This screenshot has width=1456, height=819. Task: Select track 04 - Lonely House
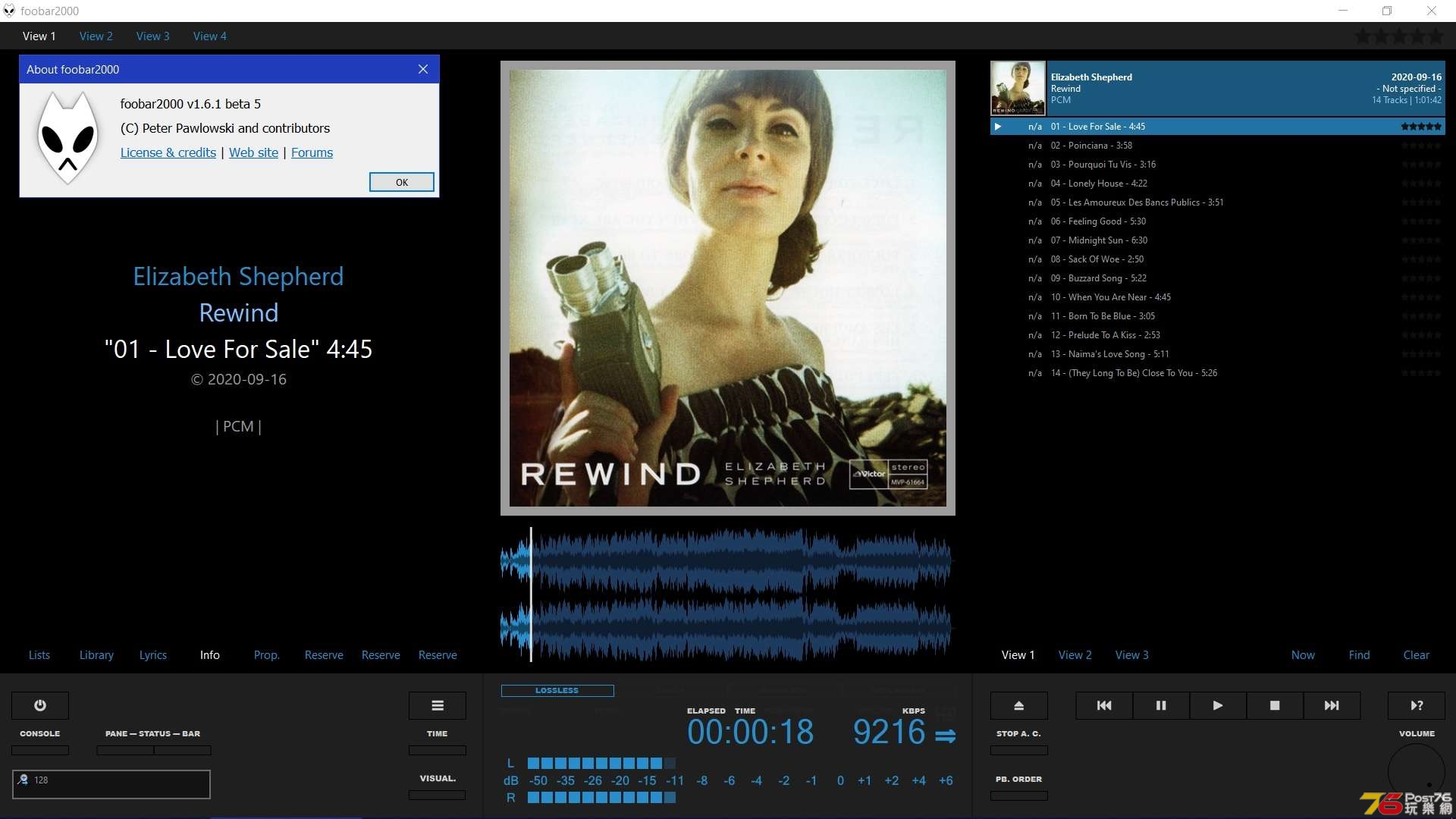(x=1218, y=184)
